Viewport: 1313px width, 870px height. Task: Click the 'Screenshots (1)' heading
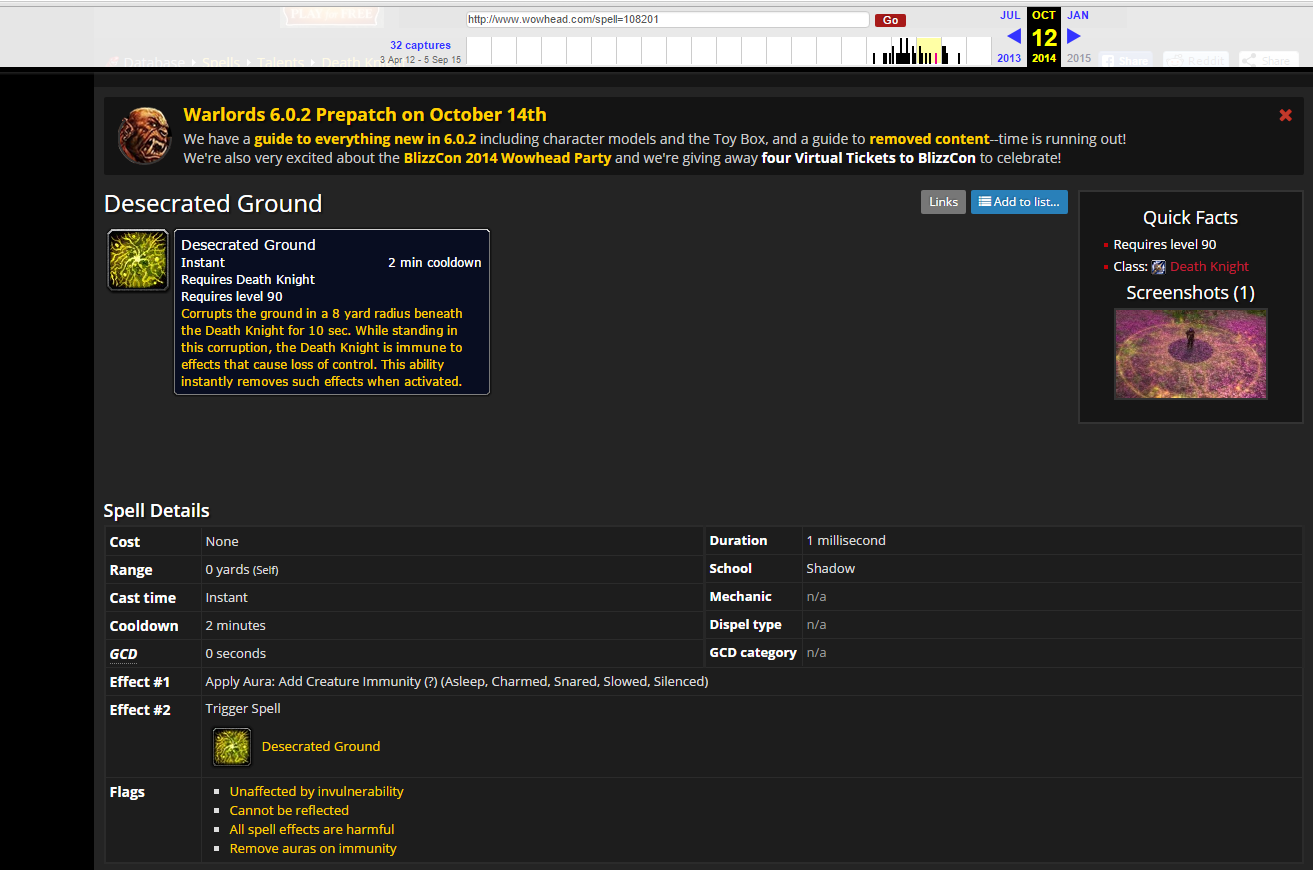tap(1190, 292)
